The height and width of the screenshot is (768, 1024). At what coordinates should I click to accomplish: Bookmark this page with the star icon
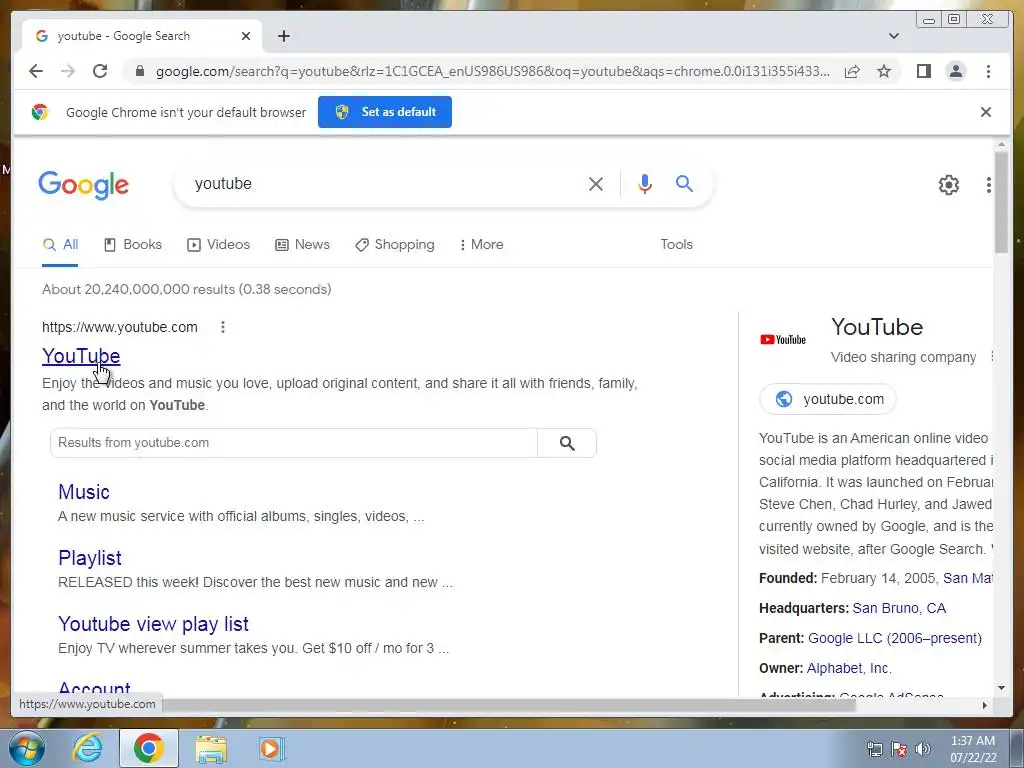point(884,71)
